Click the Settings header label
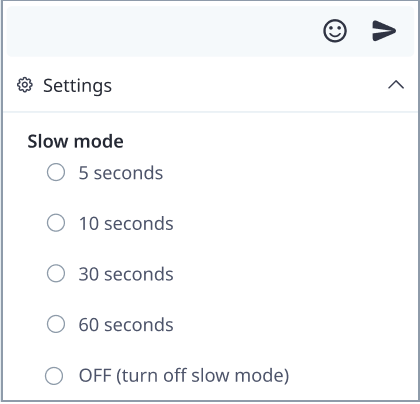The width and height of the screenshot is (420, 404). point(77,86)
